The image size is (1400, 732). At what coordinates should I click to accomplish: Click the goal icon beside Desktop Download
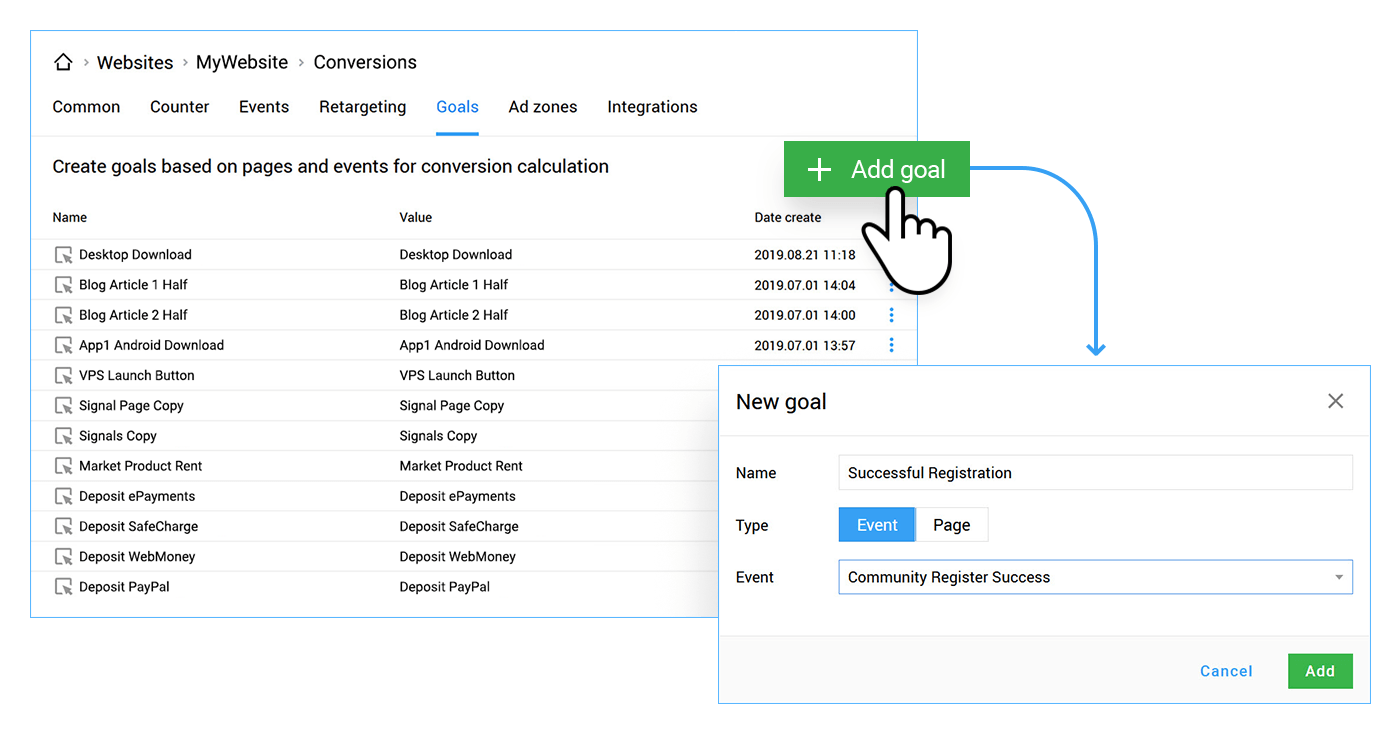63,254
